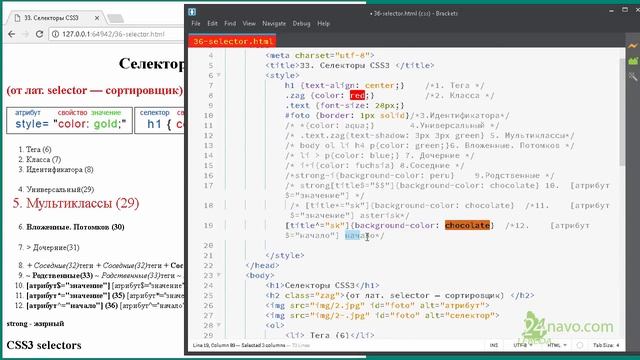
Task: Reload the browser page
Action: (39, 34)
